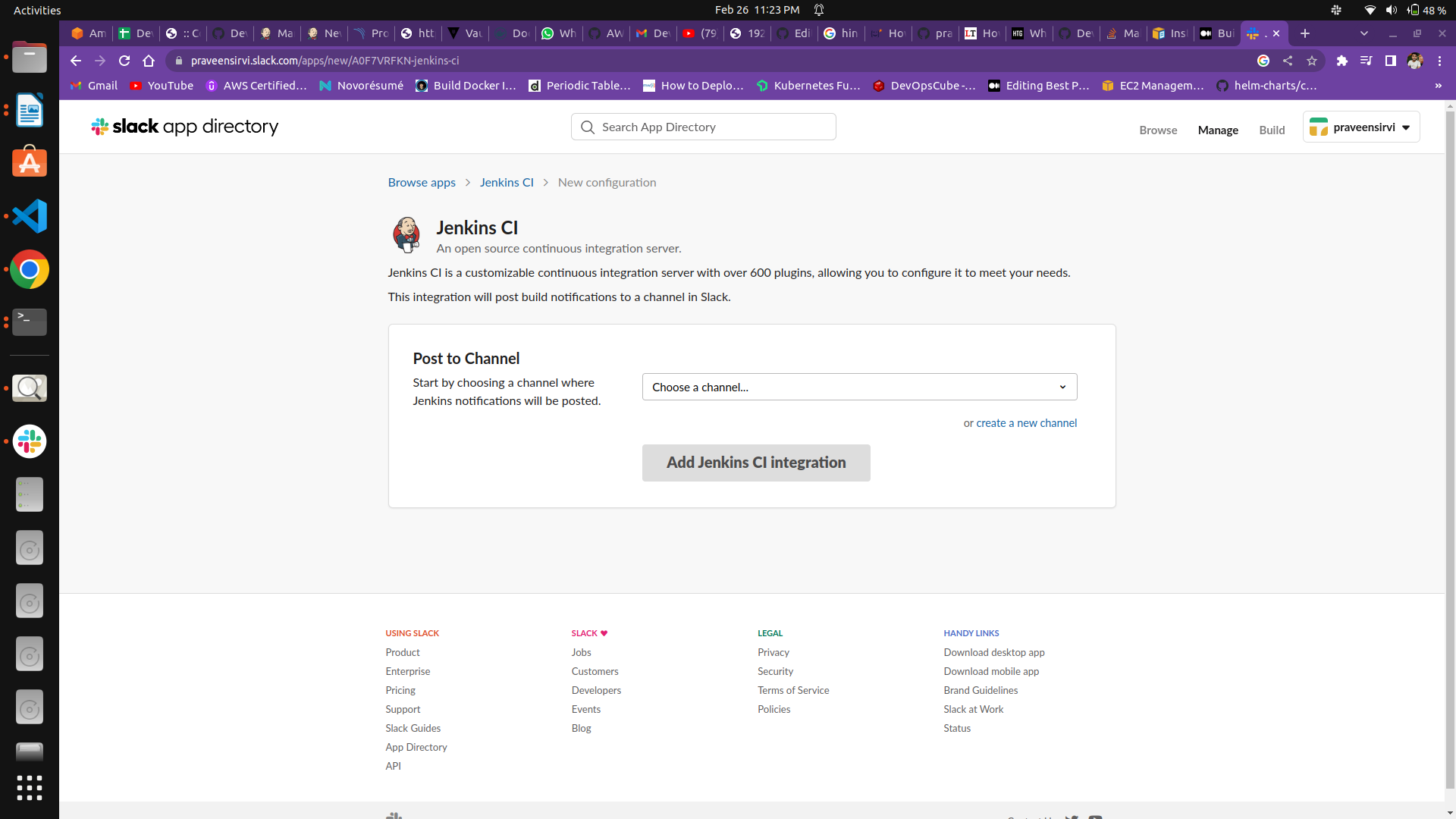Viewport: 1456px width, 819px height.
Task: Open Image Viewer magnifier dock icon
Action: point(30,388)
